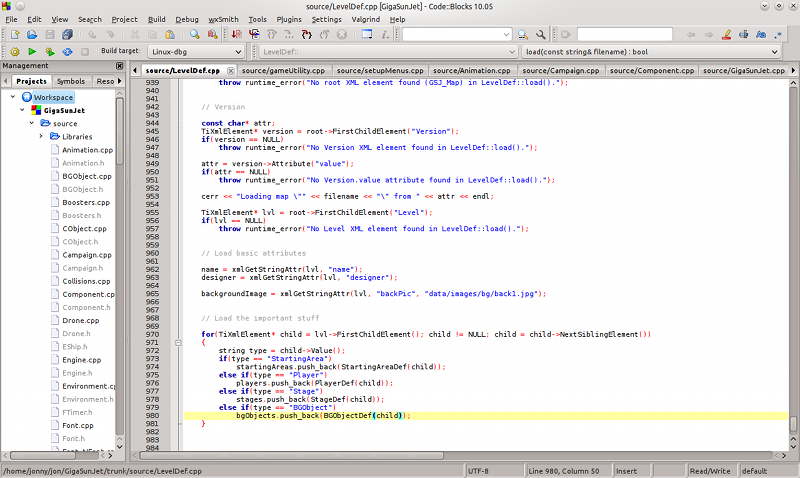This screenshot has height=478, width=800.
Task: Click the New file toolbar icon
Action: (15, 34)
